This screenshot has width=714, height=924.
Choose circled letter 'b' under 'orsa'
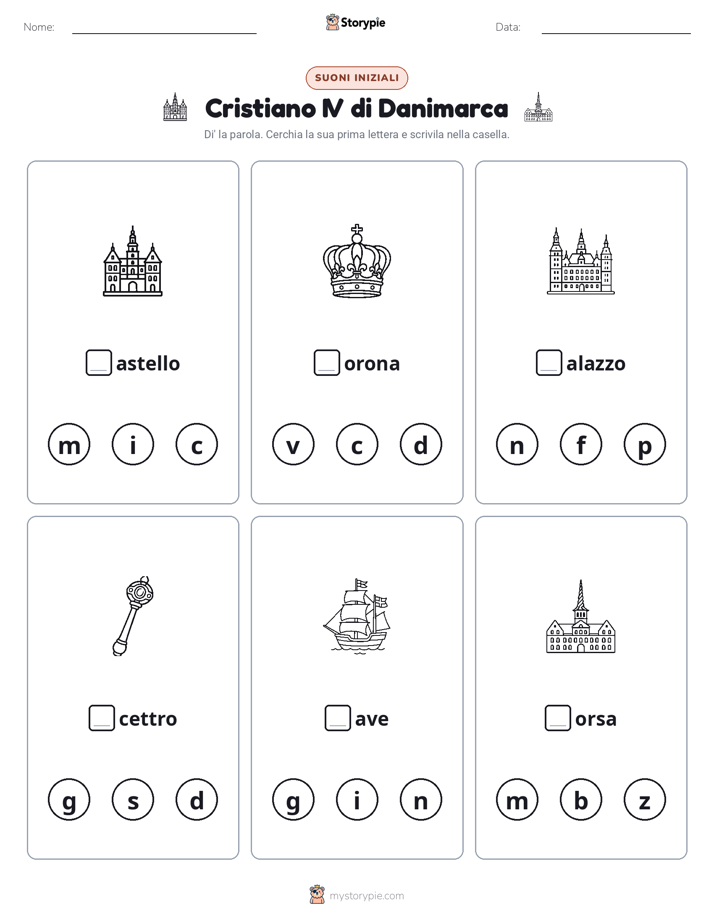click(581, 800)
